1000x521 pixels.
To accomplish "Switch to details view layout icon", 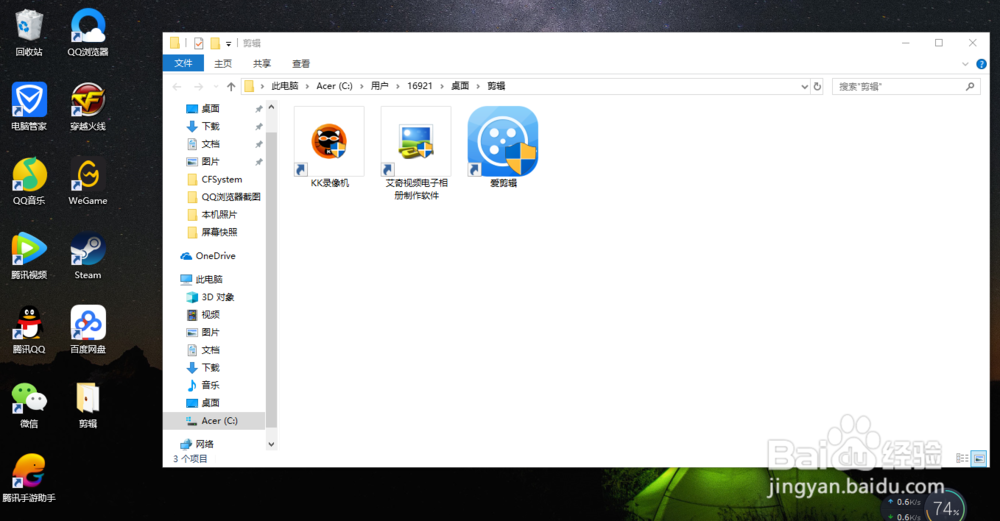I will point(962,459).
